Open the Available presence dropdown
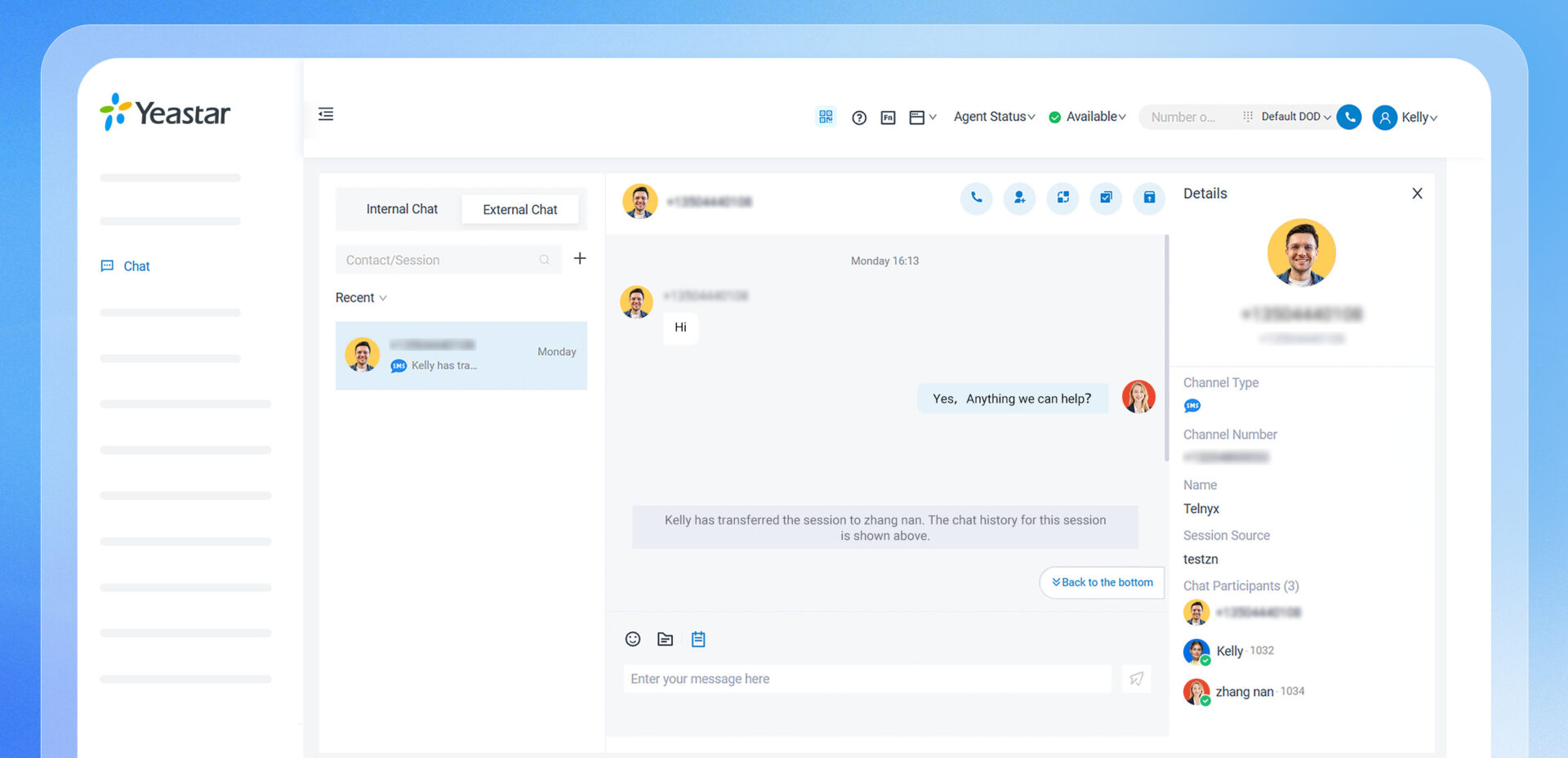The width and height of the screenshot is (1568, 758). pos(1087,117)
